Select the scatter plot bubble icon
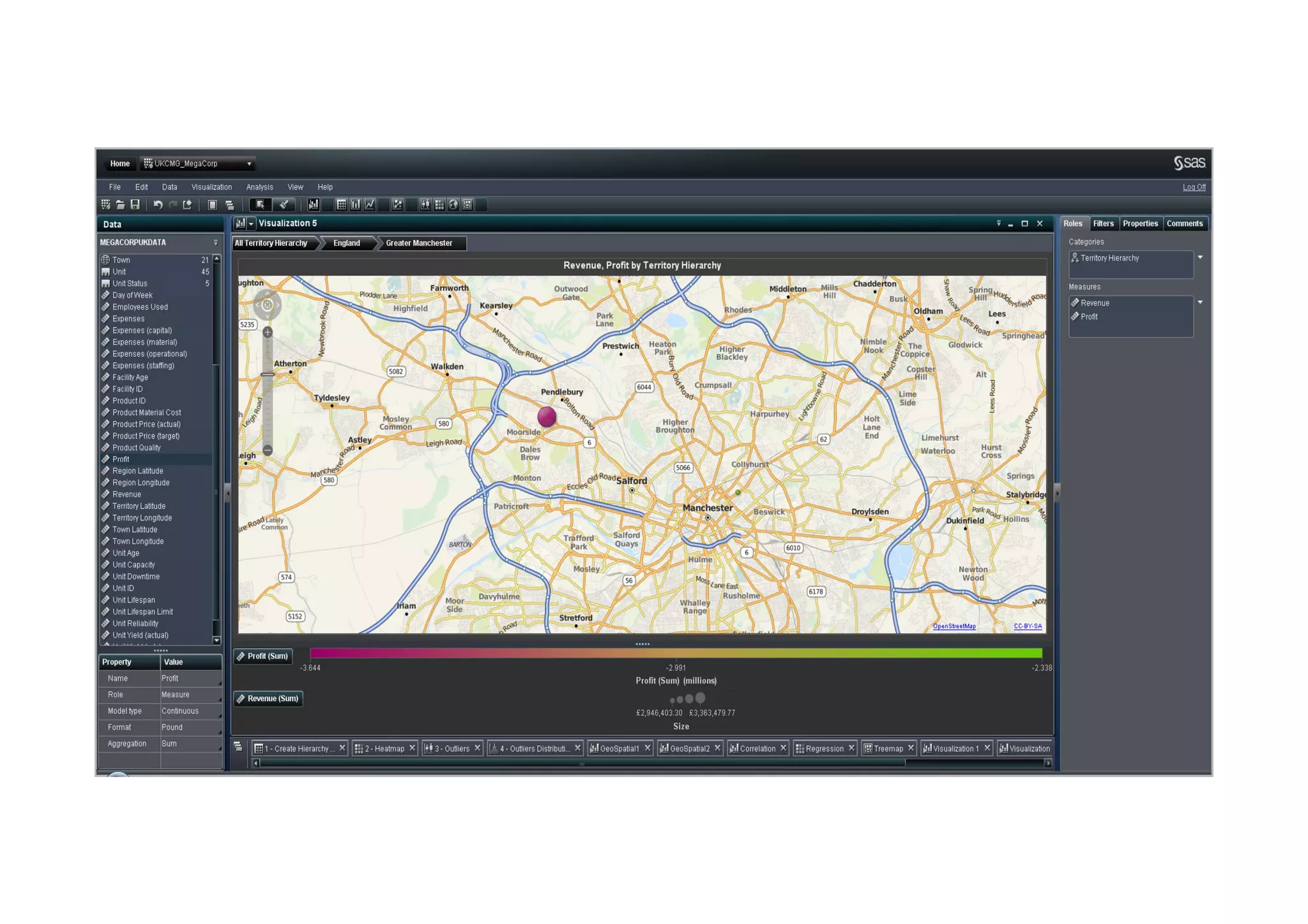Image resolution: width=1308 pixels, height=924 pixels. [x=397, y=205]
